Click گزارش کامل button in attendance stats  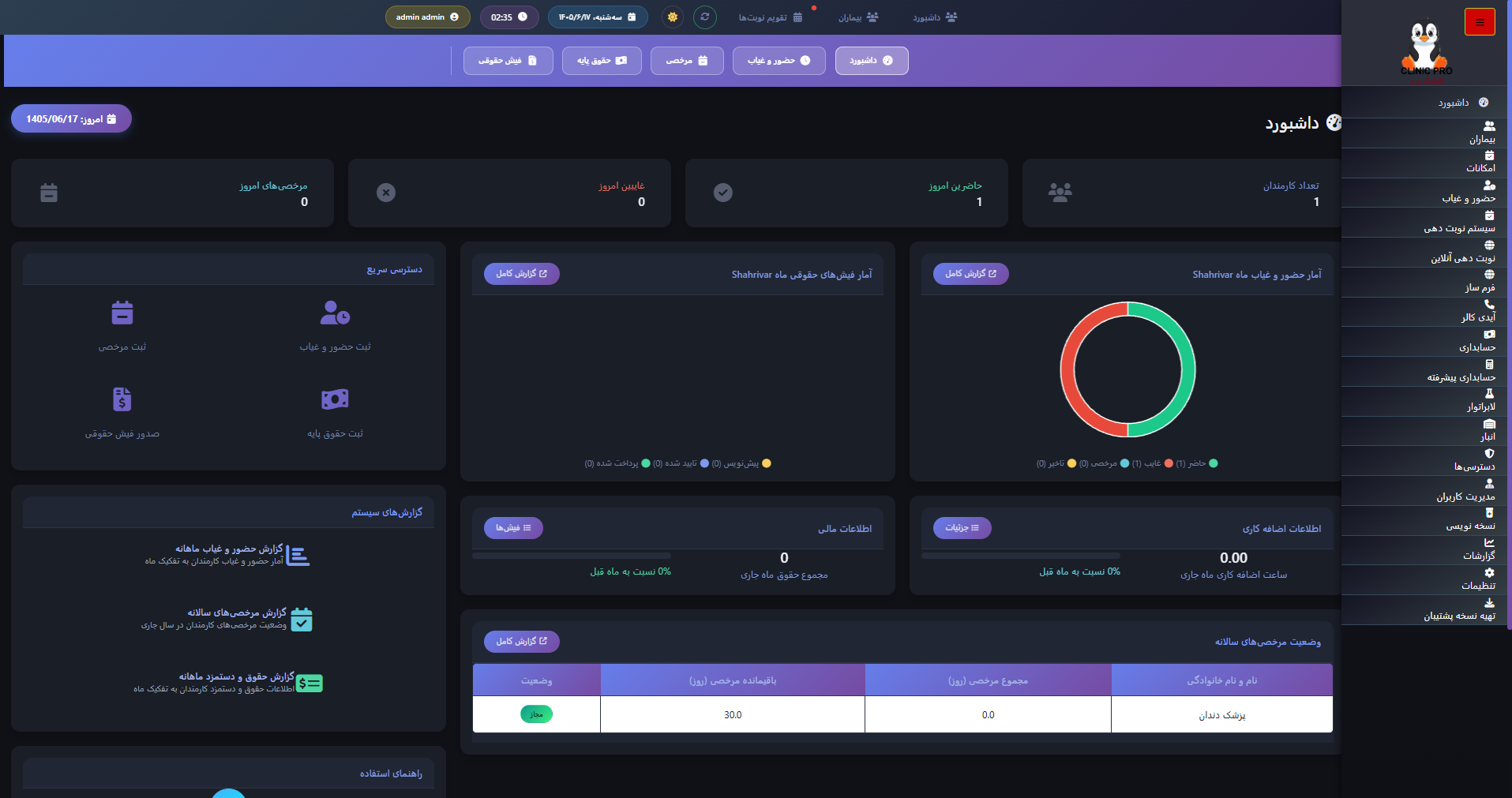pyautogui.click(x=970, y=274)
